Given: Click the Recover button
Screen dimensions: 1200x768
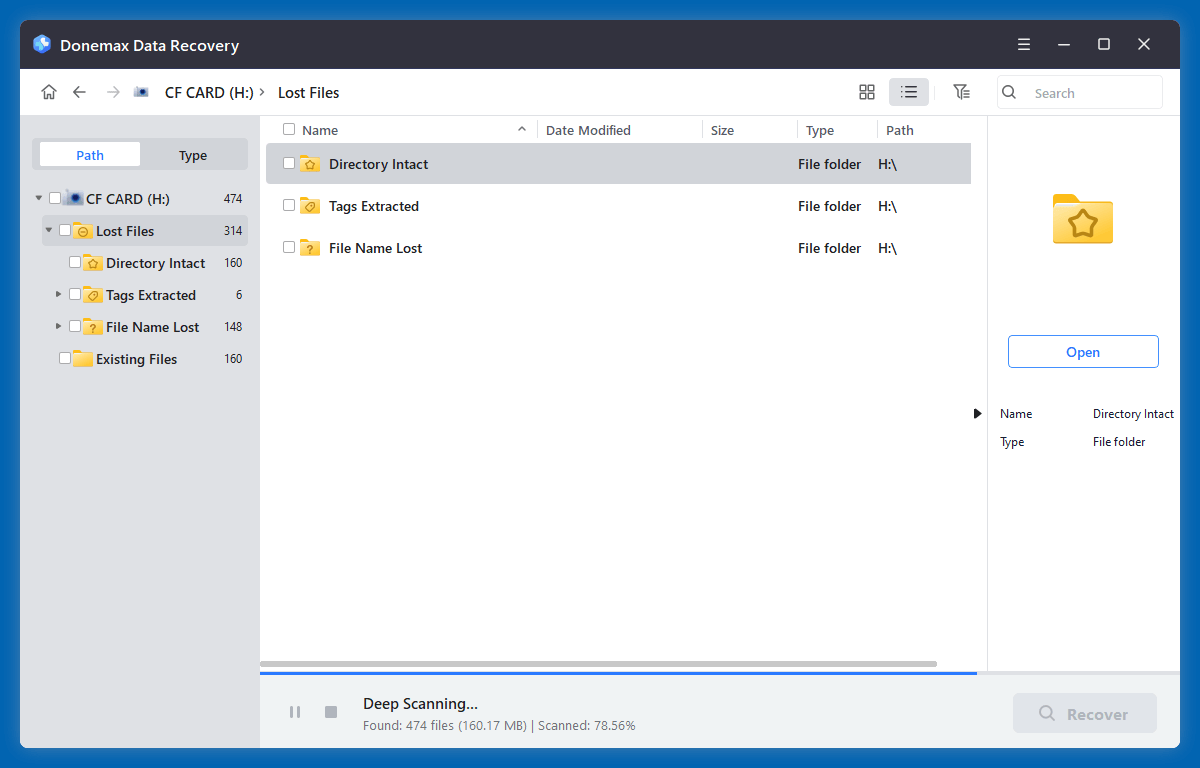Looking at the screenshot, I should point(1084,712).
